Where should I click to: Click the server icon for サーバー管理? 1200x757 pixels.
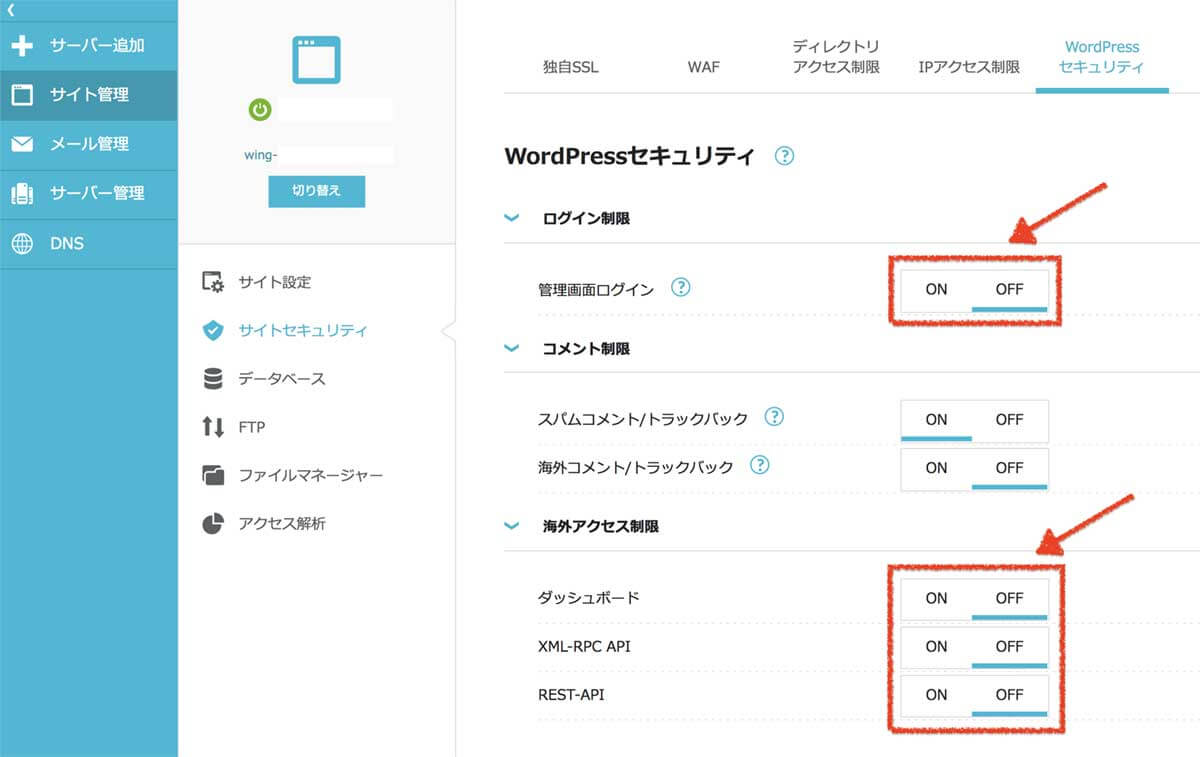coord(22,193)
